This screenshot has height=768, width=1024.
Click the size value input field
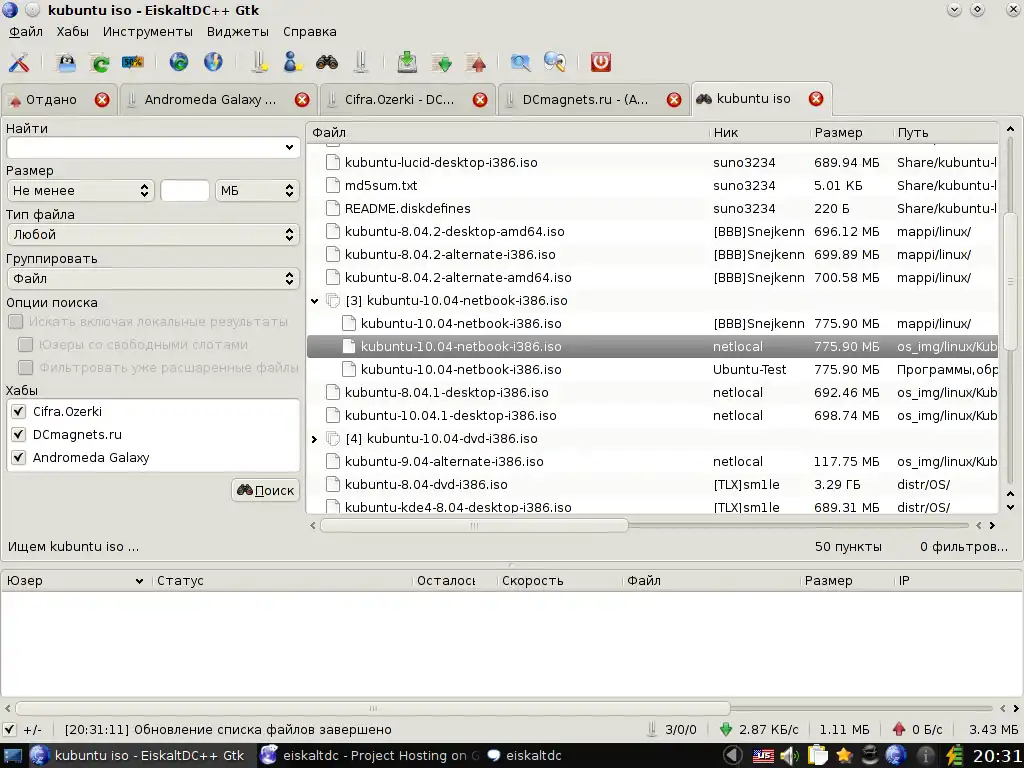click(x=185, y=191)
